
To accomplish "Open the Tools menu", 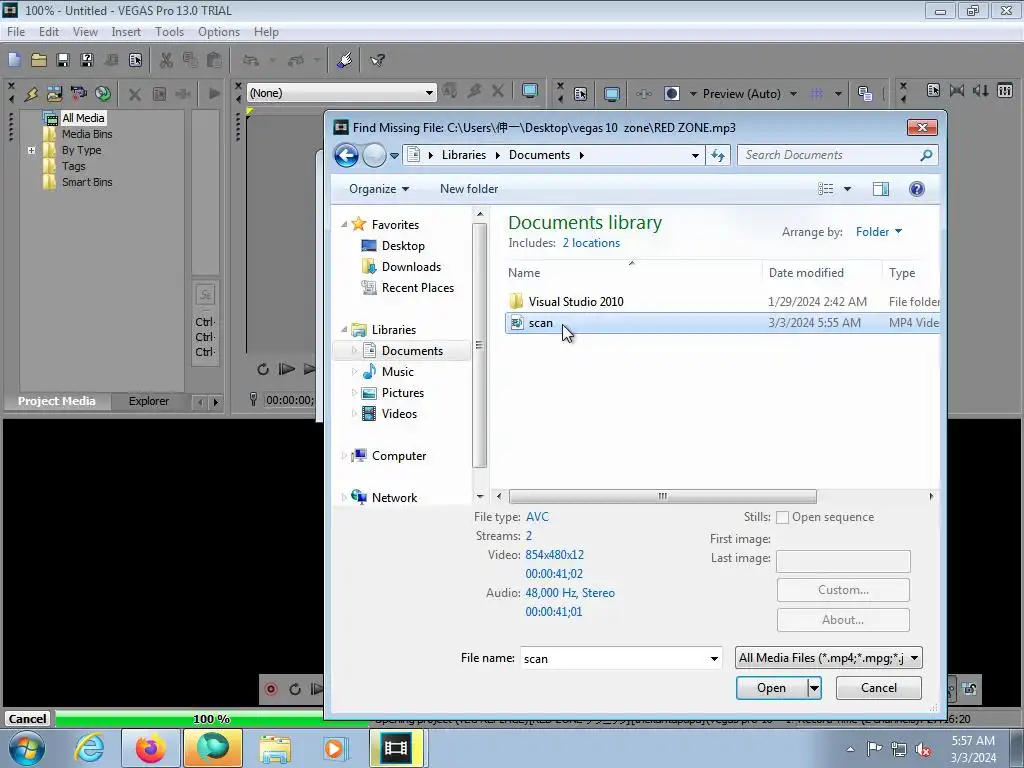I will (169, 32).
